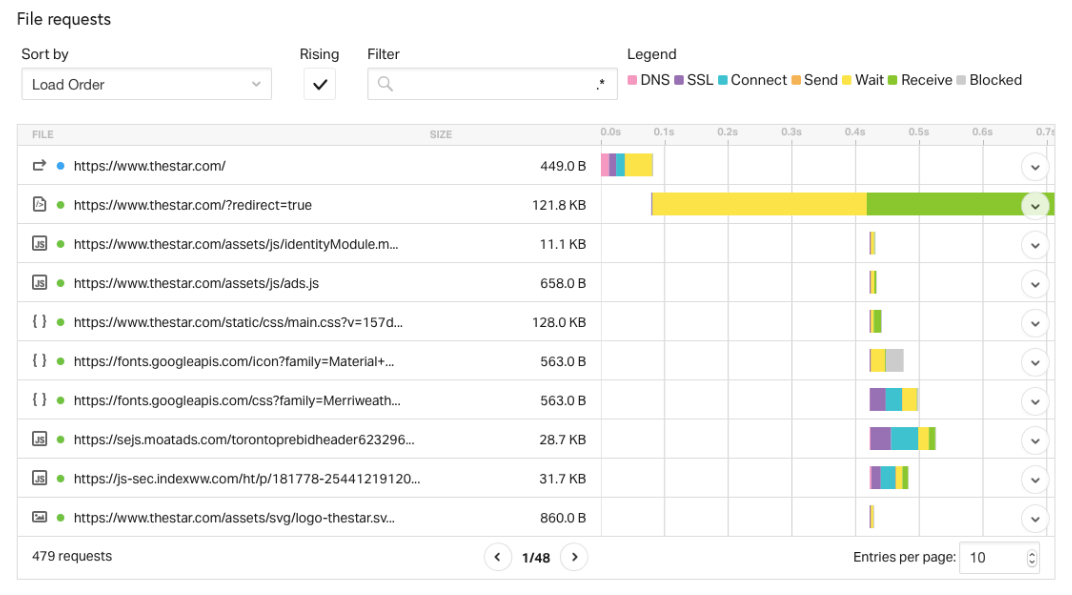Toggle the Rising checkbox
The image size is (1072, 595).
pyautogui.click(x=320, y=85)
